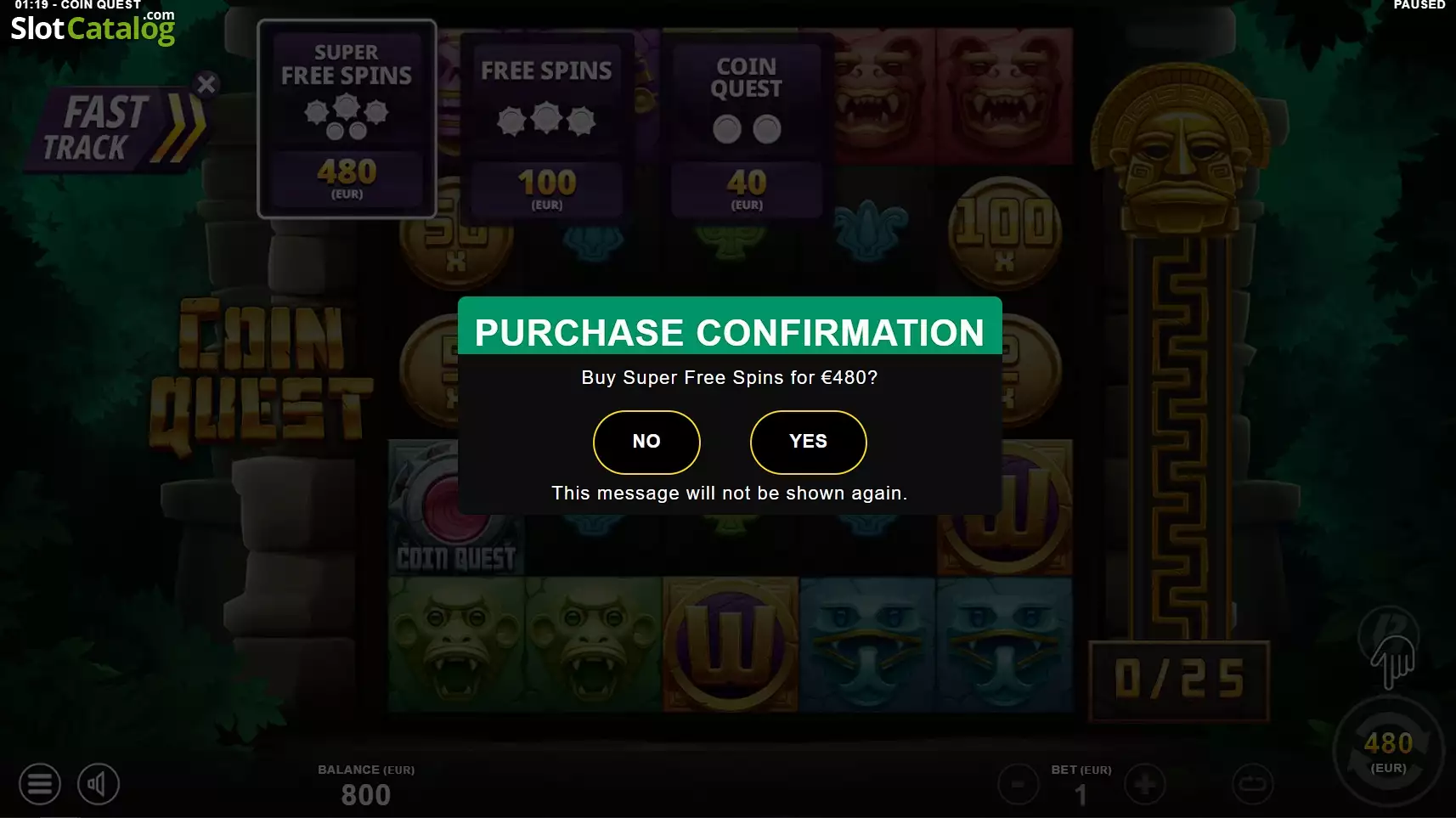Increase bet with the plus button
Viewport: 1456px width, 818px height.
click(1144, 784)
